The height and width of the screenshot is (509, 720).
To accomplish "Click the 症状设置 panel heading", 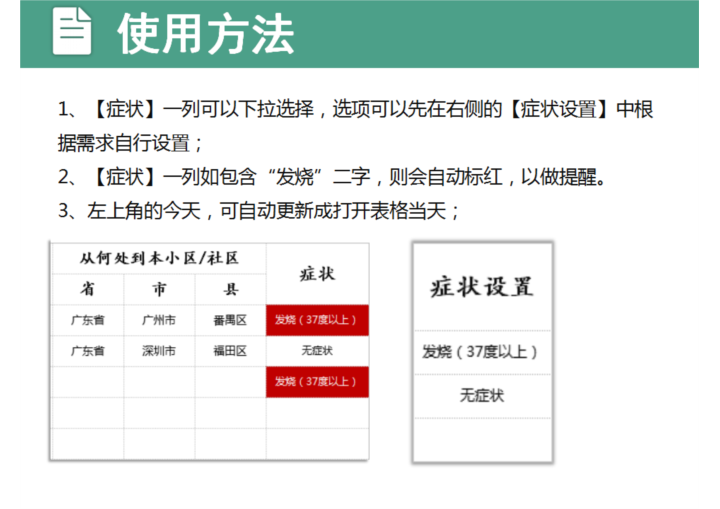I will click(x=482, y=287).
